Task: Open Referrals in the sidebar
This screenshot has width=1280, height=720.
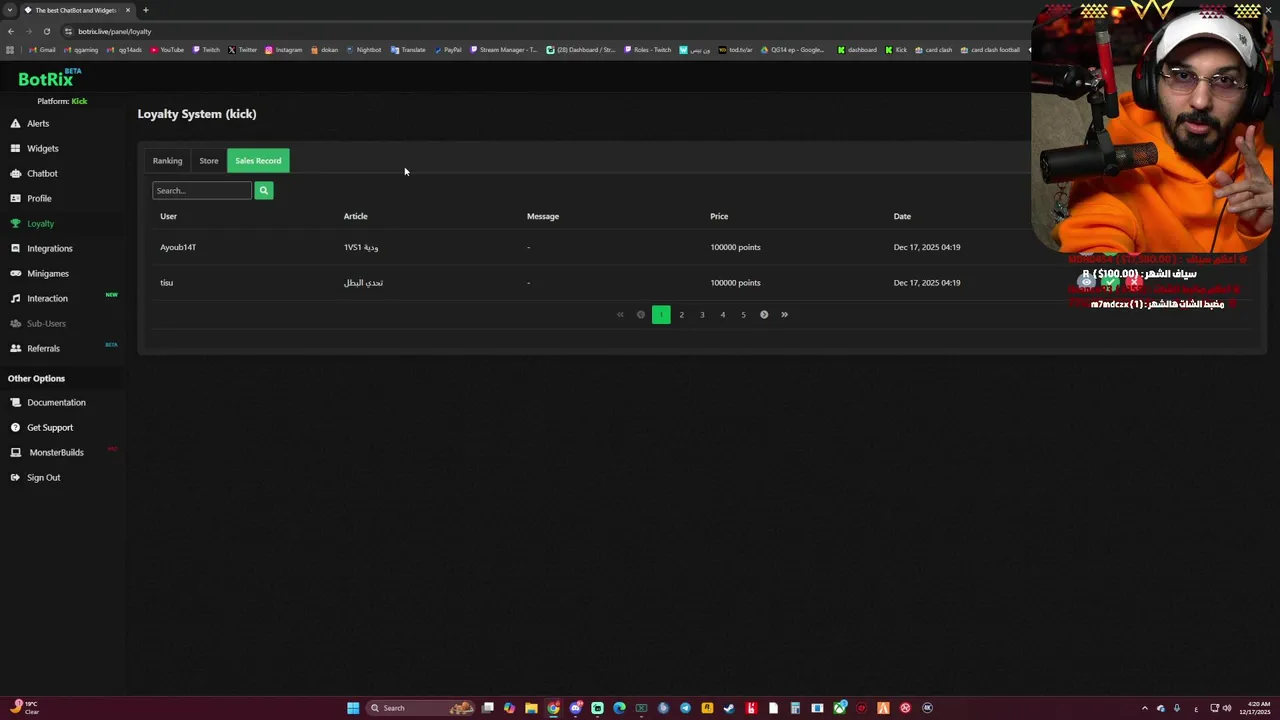Action: pyautogui.click(x=43, y=348)
